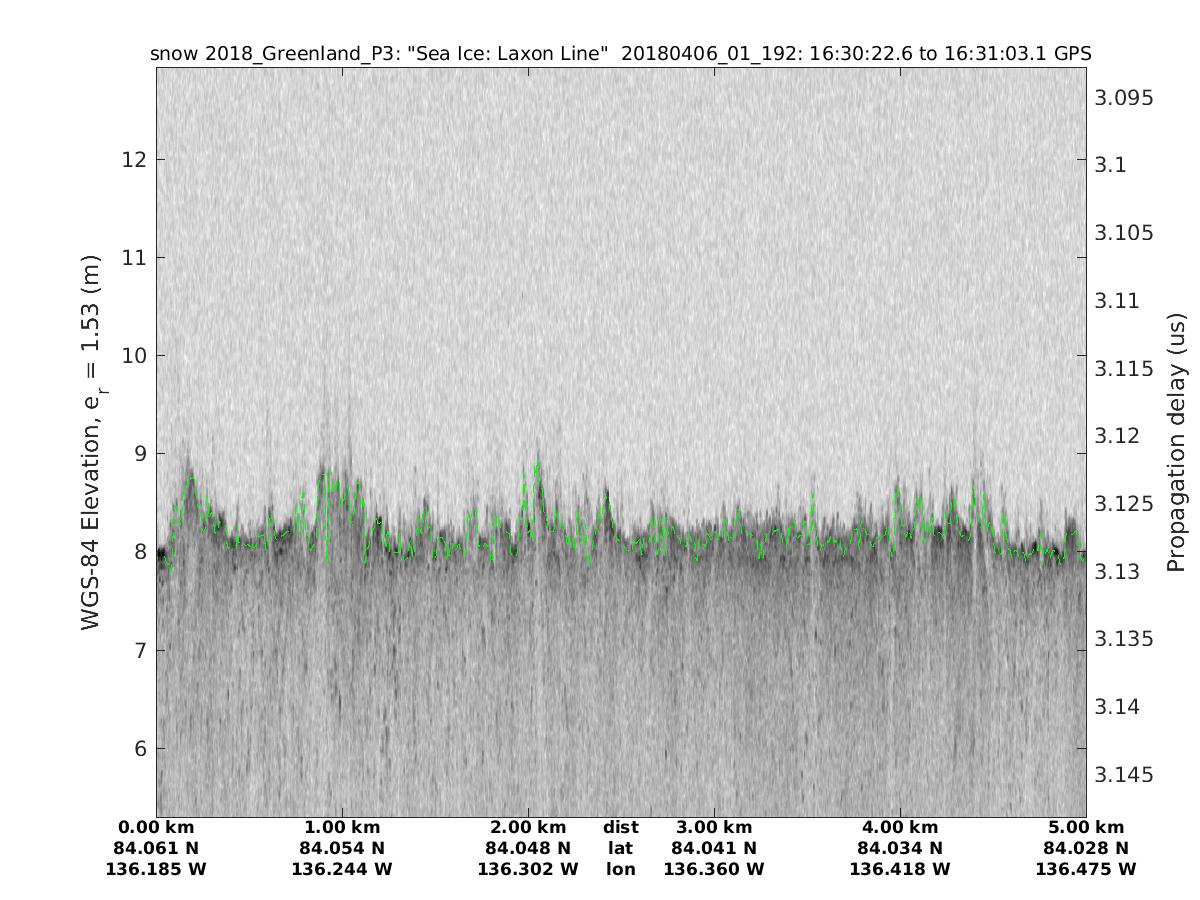
Task: Select the 12 tick on elevation axis
Action: pos(134,160)
